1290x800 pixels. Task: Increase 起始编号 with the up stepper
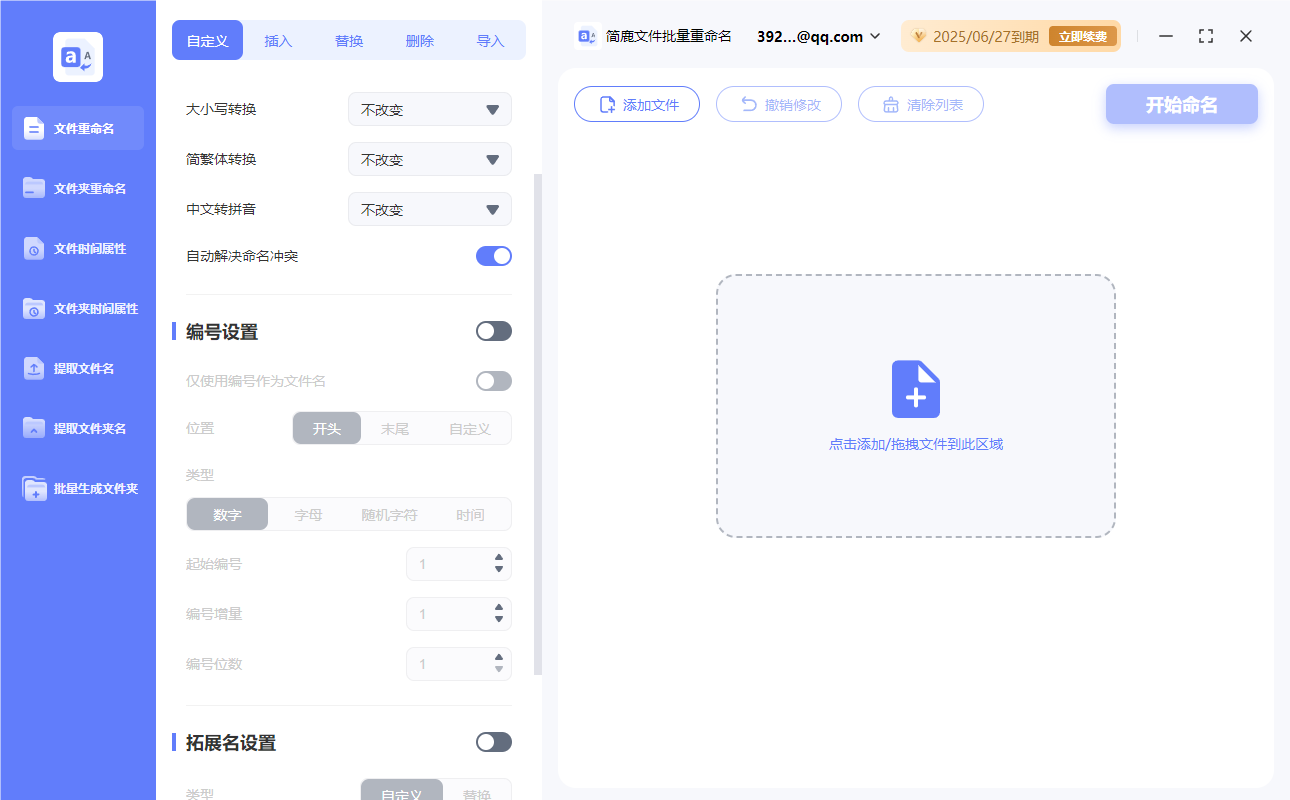click(498, 558)
